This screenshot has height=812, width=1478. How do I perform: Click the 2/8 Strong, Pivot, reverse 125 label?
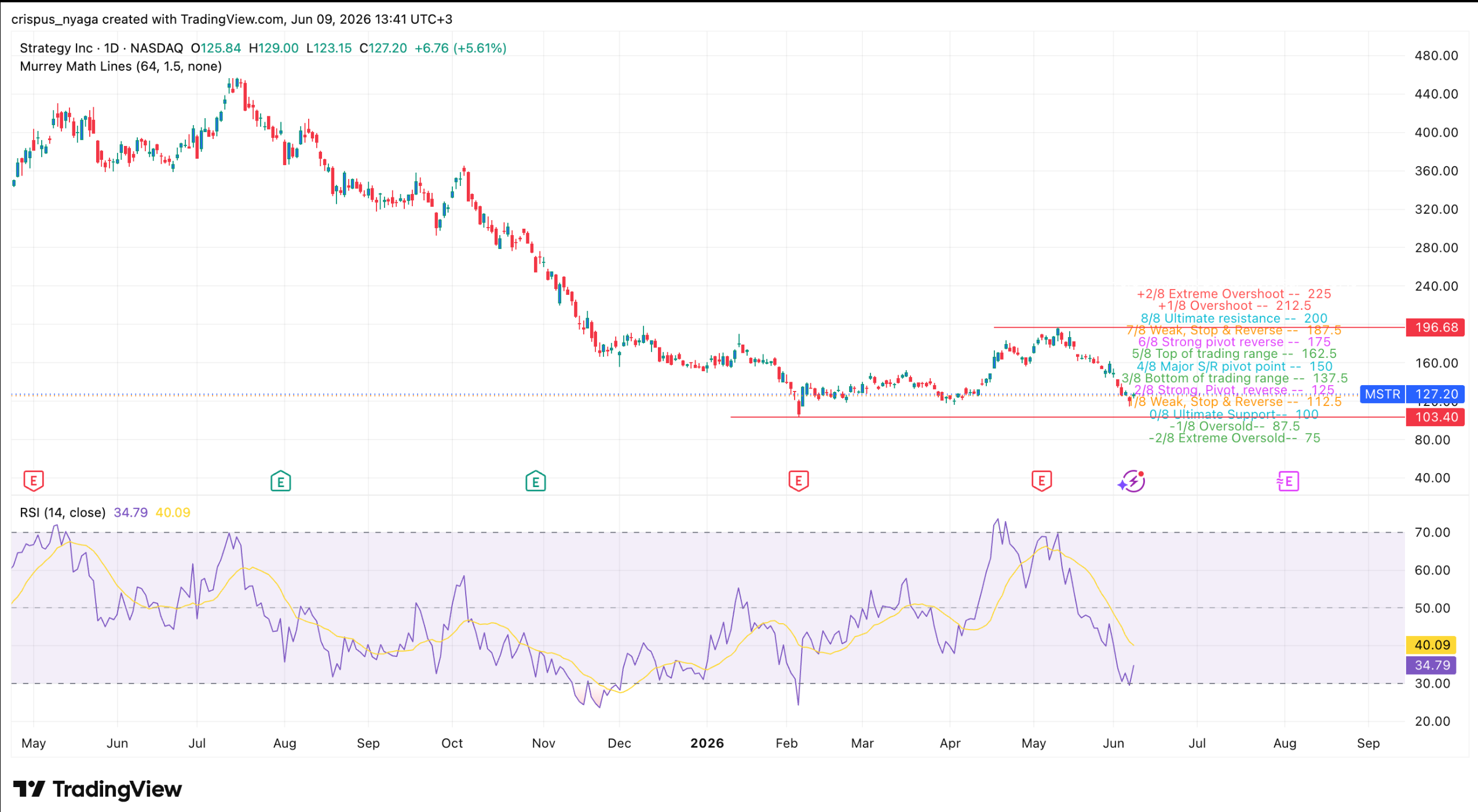click(x=1234, y=390)
